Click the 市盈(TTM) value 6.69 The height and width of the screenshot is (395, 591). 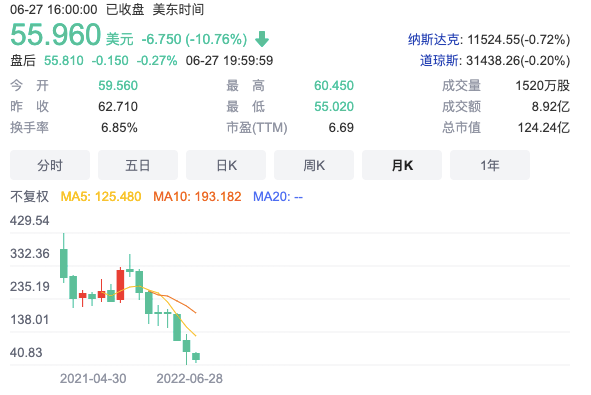(341, 128)
